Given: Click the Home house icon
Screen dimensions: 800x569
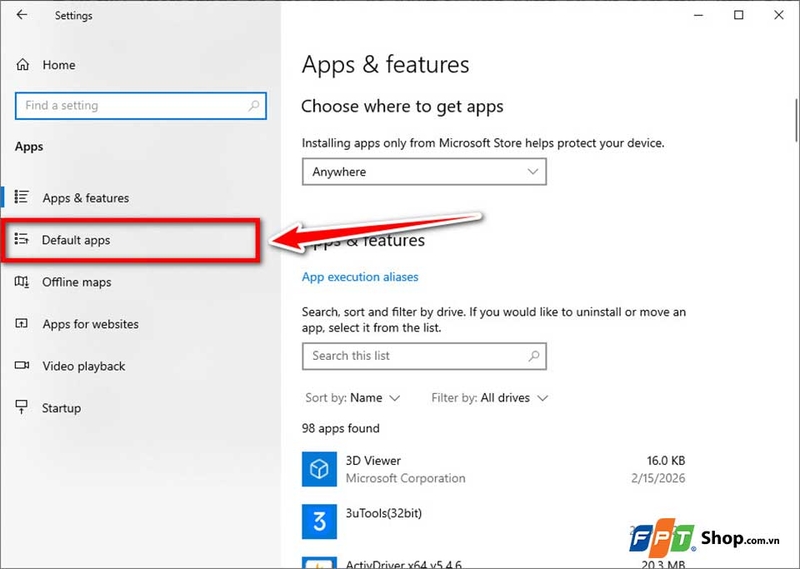Looking at the screenshot, I should click(x=22, y=65).
